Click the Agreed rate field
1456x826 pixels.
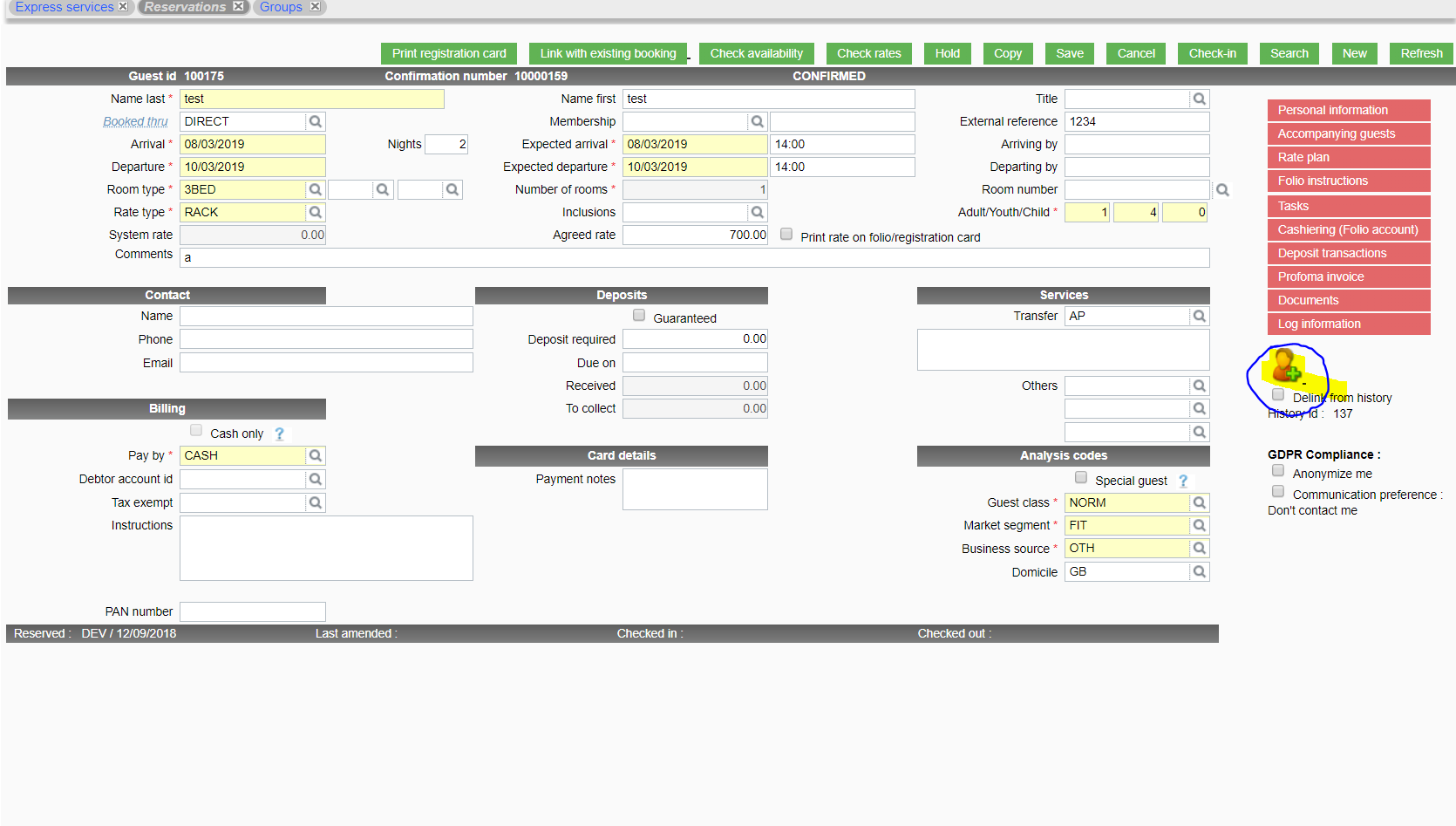coord(695,235)
